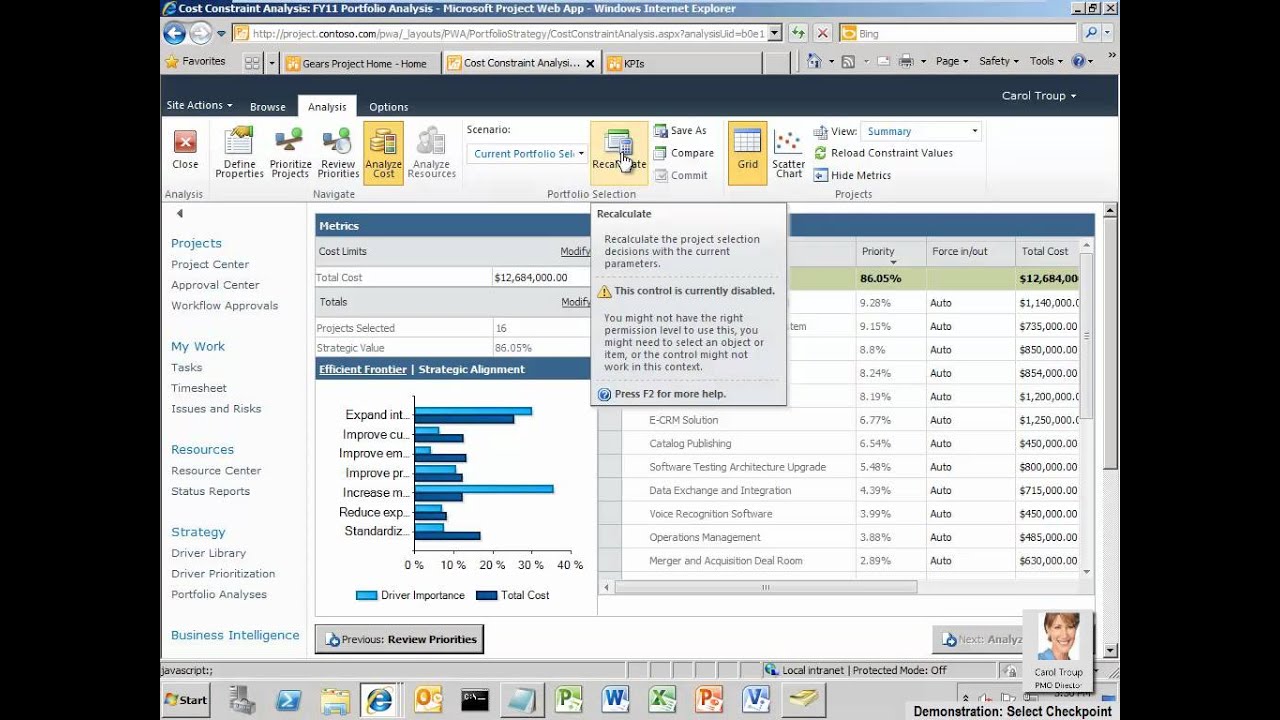Click the Favorites star button
Screen dimensions: 1280x720
(195, 61)
